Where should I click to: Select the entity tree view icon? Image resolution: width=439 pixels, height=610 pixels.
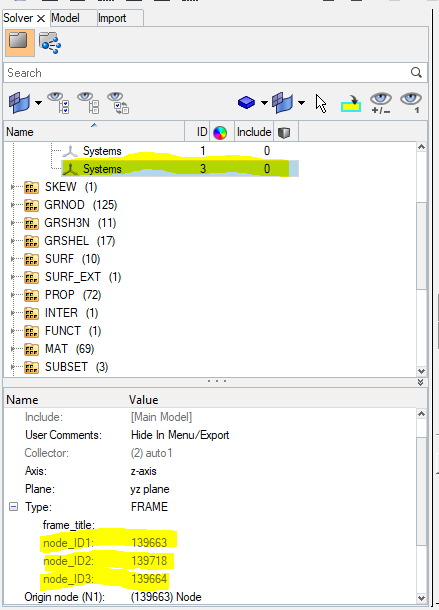coord(50,43)
